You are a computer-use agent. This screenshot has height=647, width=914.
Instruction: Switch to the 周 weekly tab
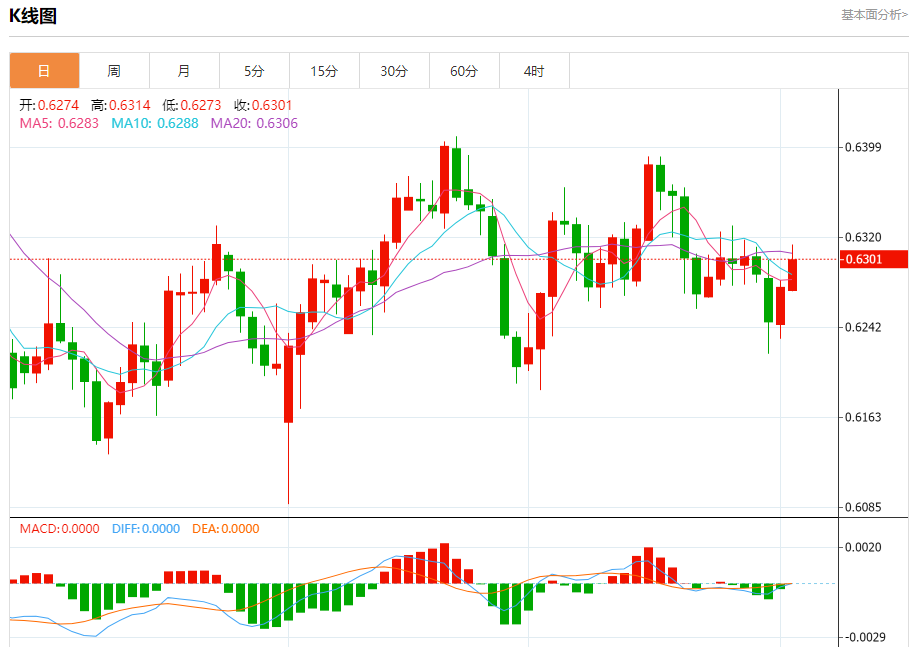[114, 71]
